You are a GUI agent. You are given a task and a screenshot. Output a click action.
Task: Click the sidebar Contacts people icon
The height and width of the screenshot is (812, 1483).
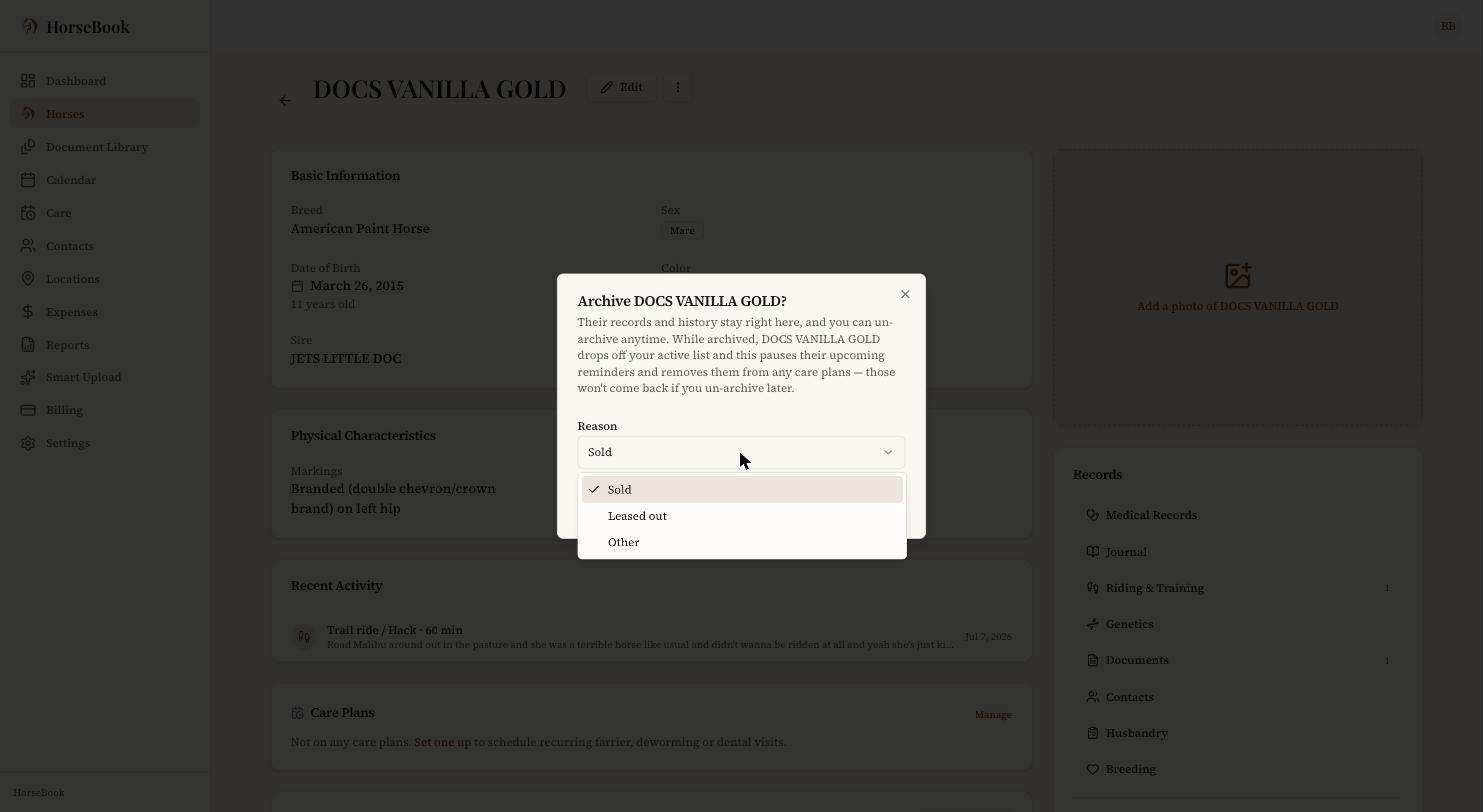pyautogui.click(x=28, y=246)
